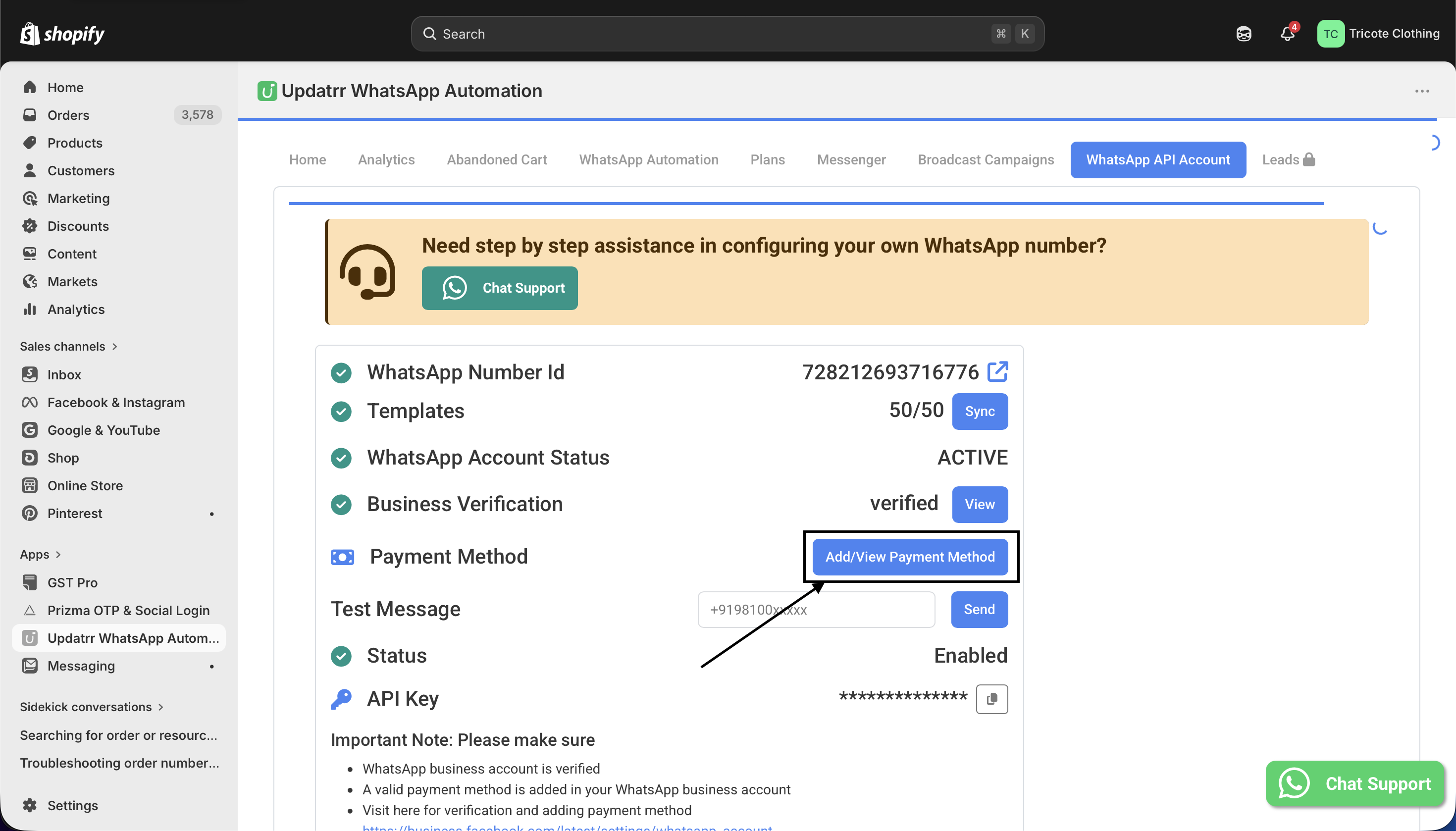The width and height of the screenshot is (1456, 831).
Task: Click the Sidekick assistant icon in top bar
Action: pos(1244,34)
